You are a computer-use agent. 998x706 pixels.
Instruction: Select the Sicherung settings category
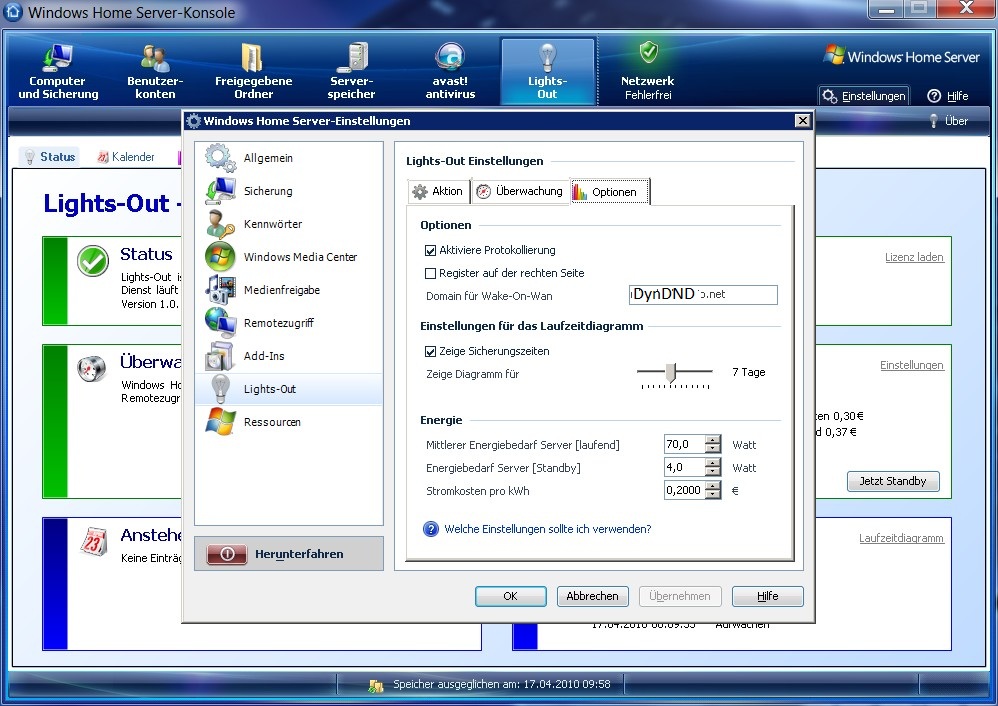(288, 191)
